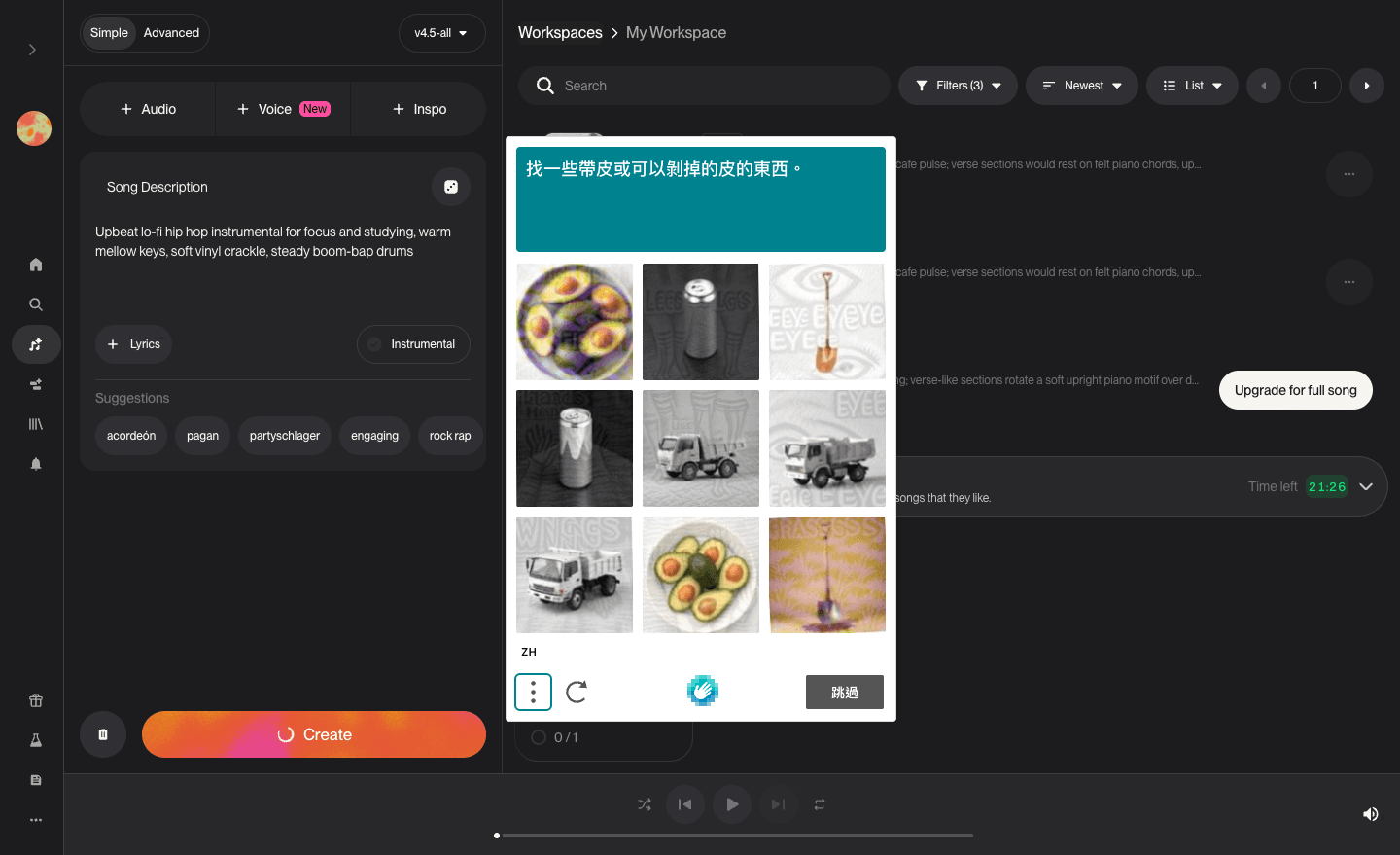Screen dimensions: 1400x855
Task: Open the captcha menu three dots
Action: pyautogui.click(x=533, y=692)
